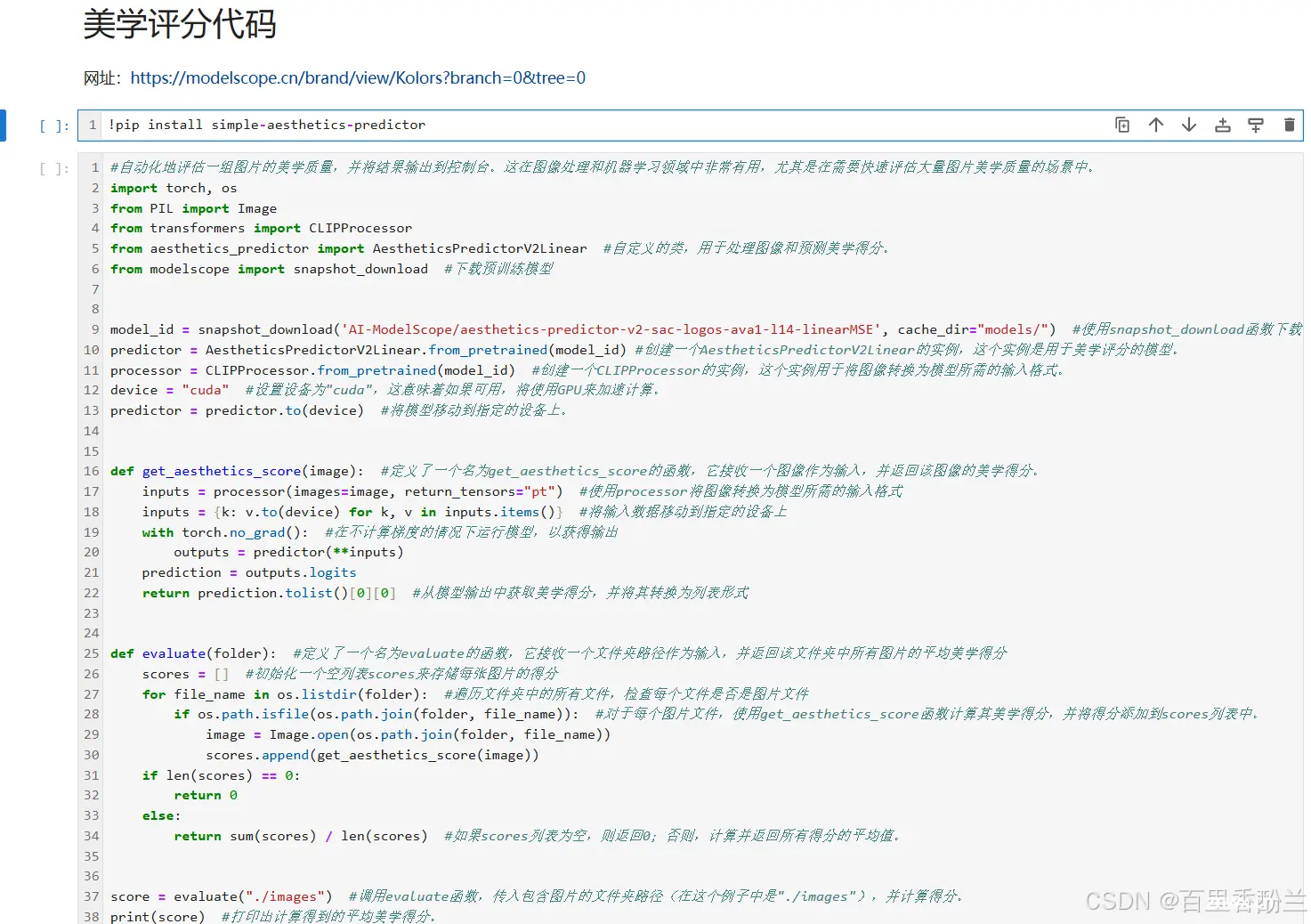Click the 'else:' line
The width and height of the screenshot is (1311, 924).
pyautogui.click(x=161, y=815)
